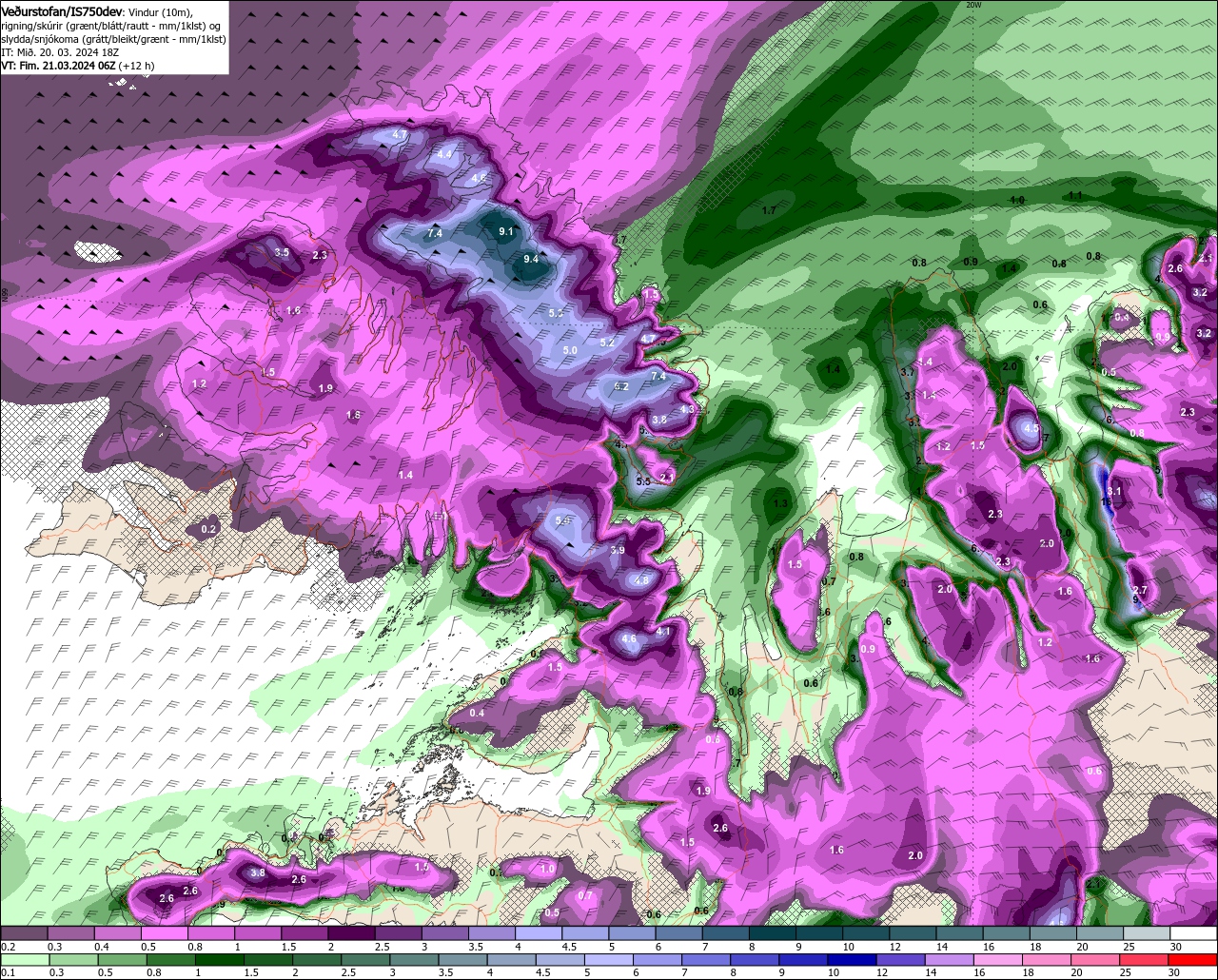Click the 9.1 peak precipitation value on the map
1218x980 pixels.
tap(505, 231)
